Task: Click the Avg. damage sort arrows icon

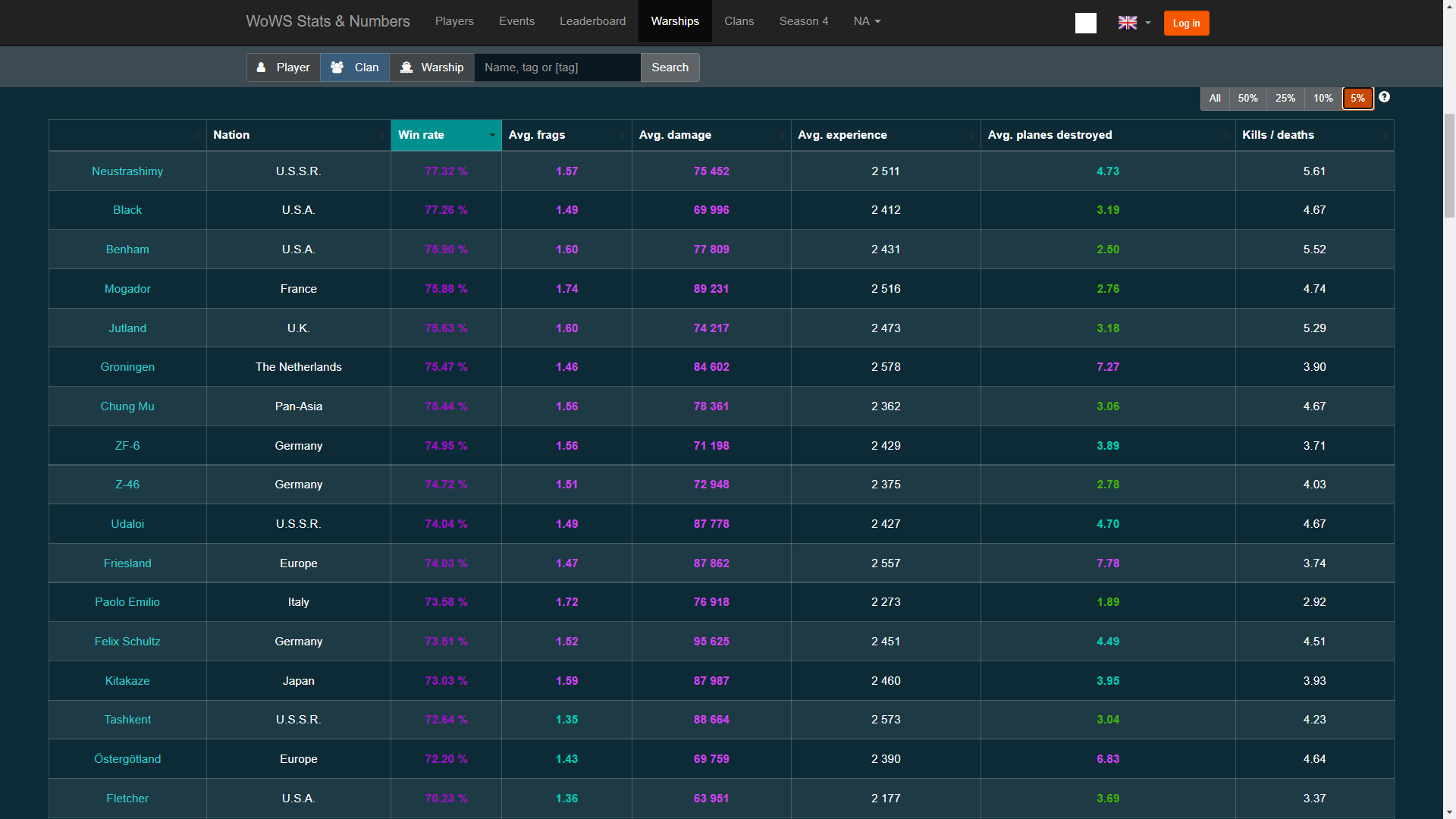Action: 782,135
